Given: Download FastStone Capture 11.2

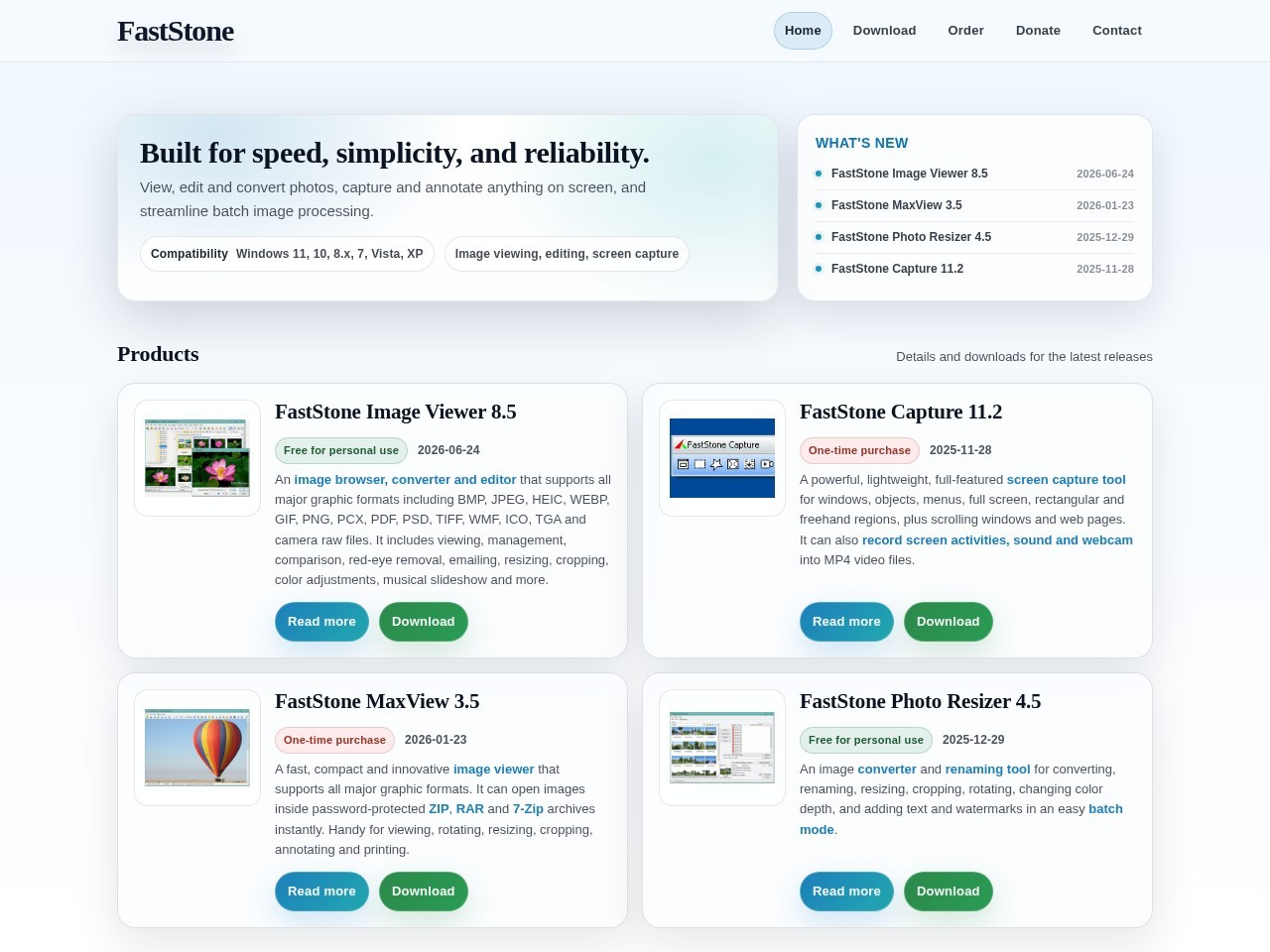Looking at the screenshot, I should click(948, 622).
